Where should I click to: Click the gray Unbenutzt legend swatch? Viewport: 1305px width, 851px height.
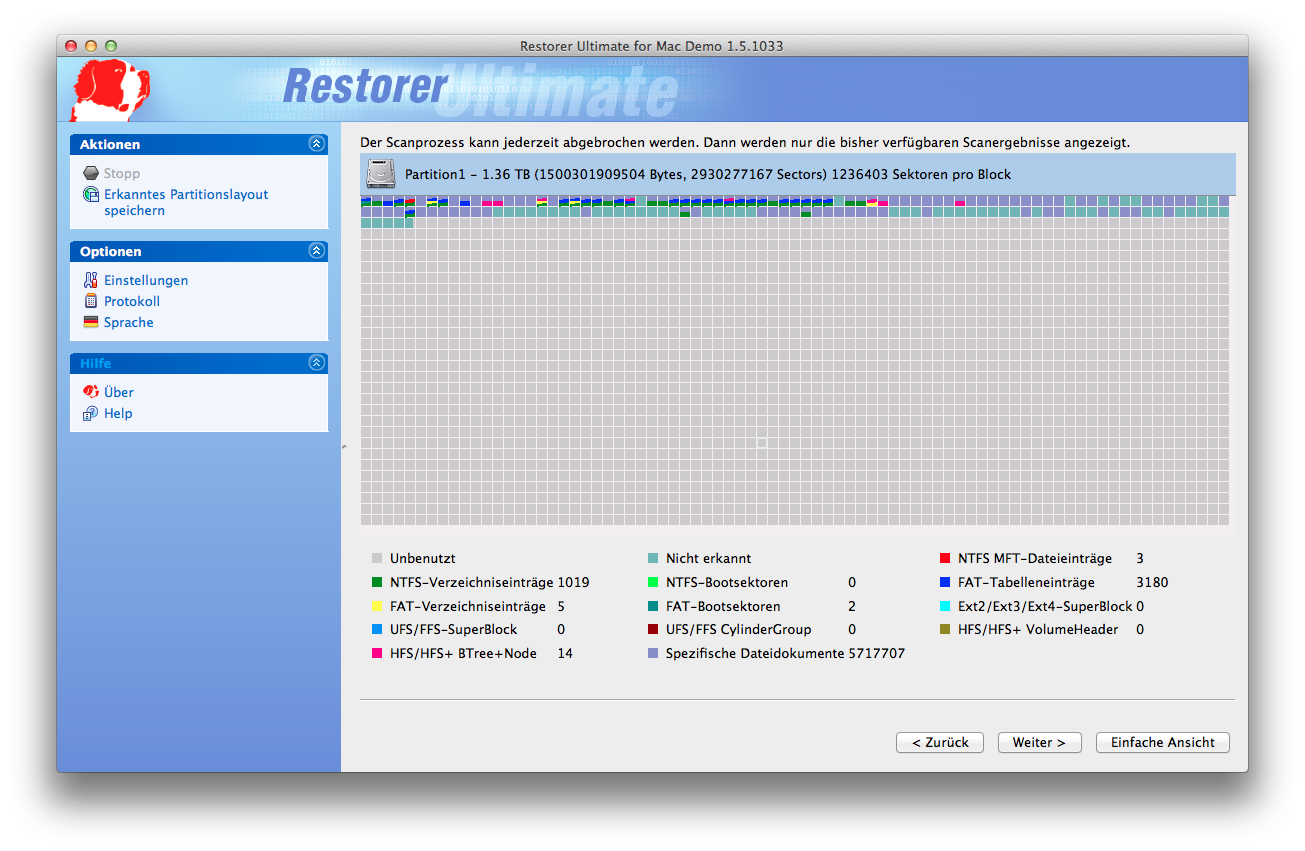377,558
